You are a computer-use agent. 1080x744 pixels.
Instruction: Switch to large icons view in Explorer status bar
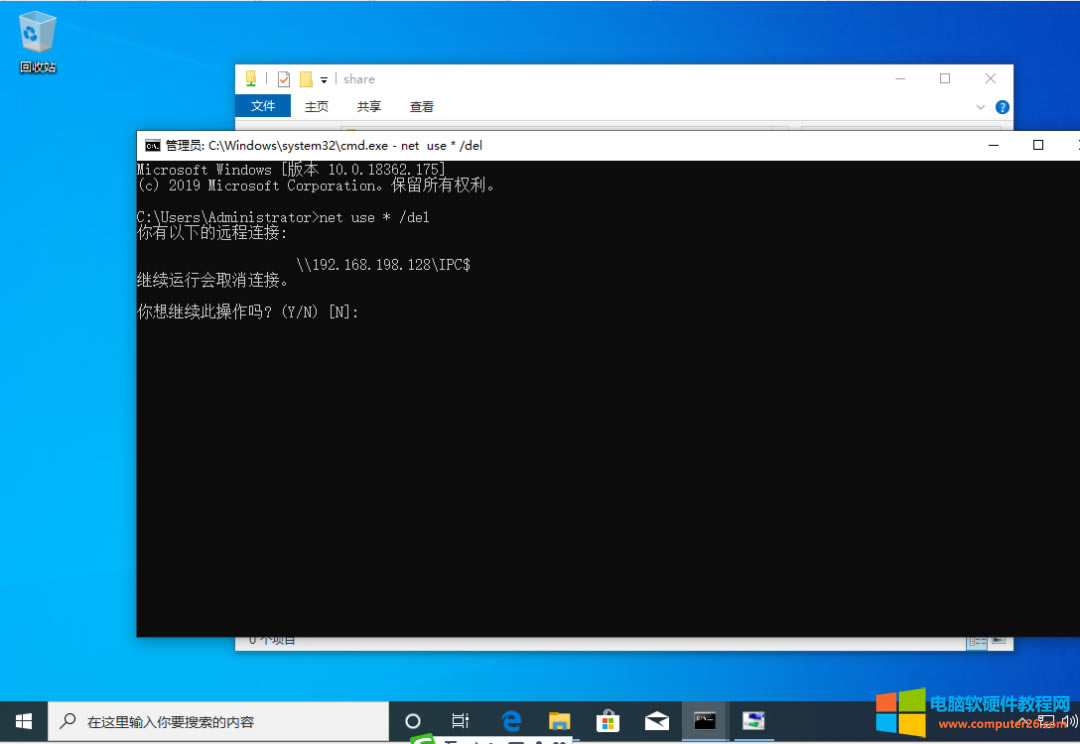click(x=998, y=641)
